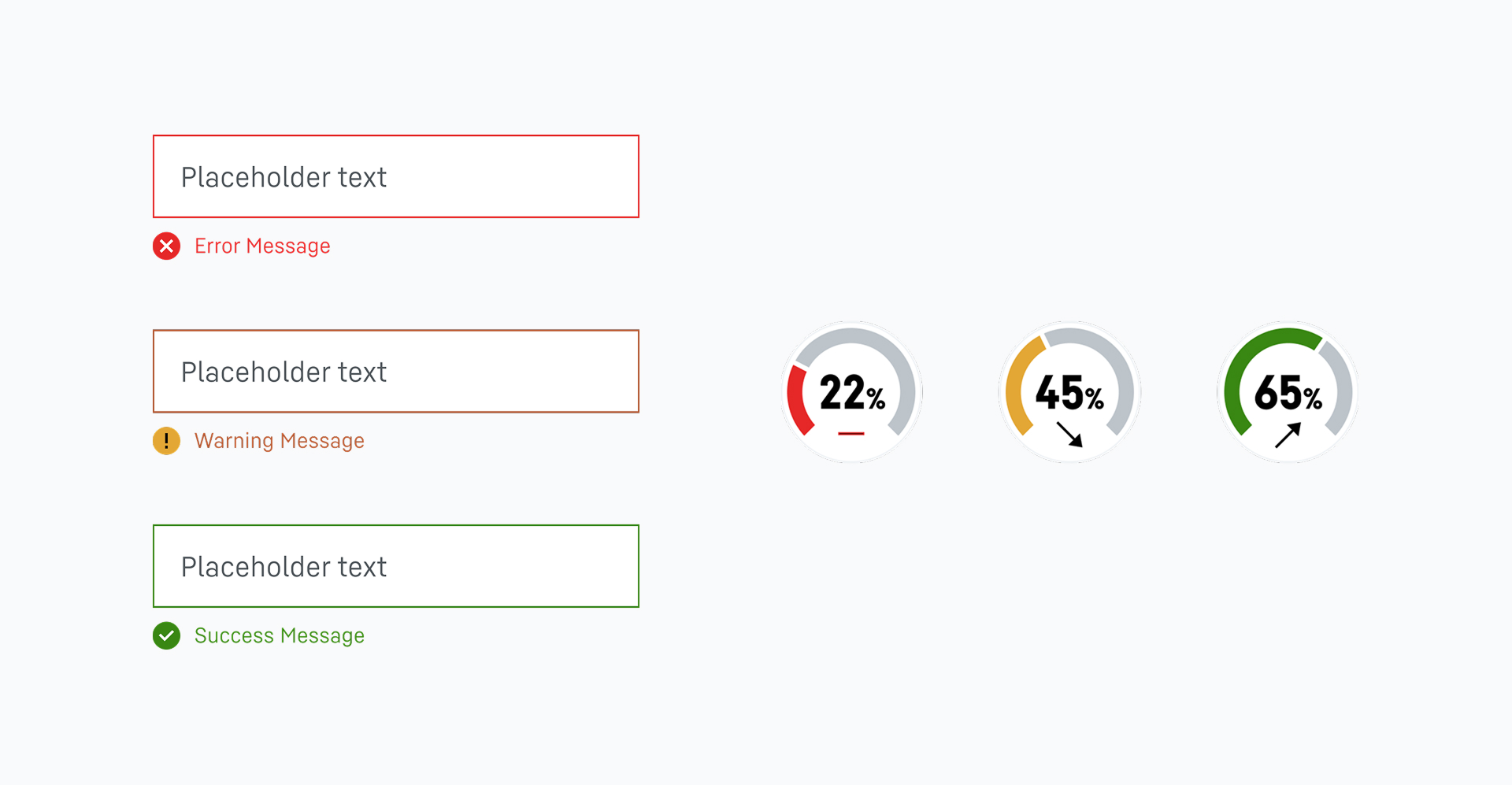Click the downward trend arrow icon
The height and width of the screenshot is (785, 1512).
point(1069,435)
